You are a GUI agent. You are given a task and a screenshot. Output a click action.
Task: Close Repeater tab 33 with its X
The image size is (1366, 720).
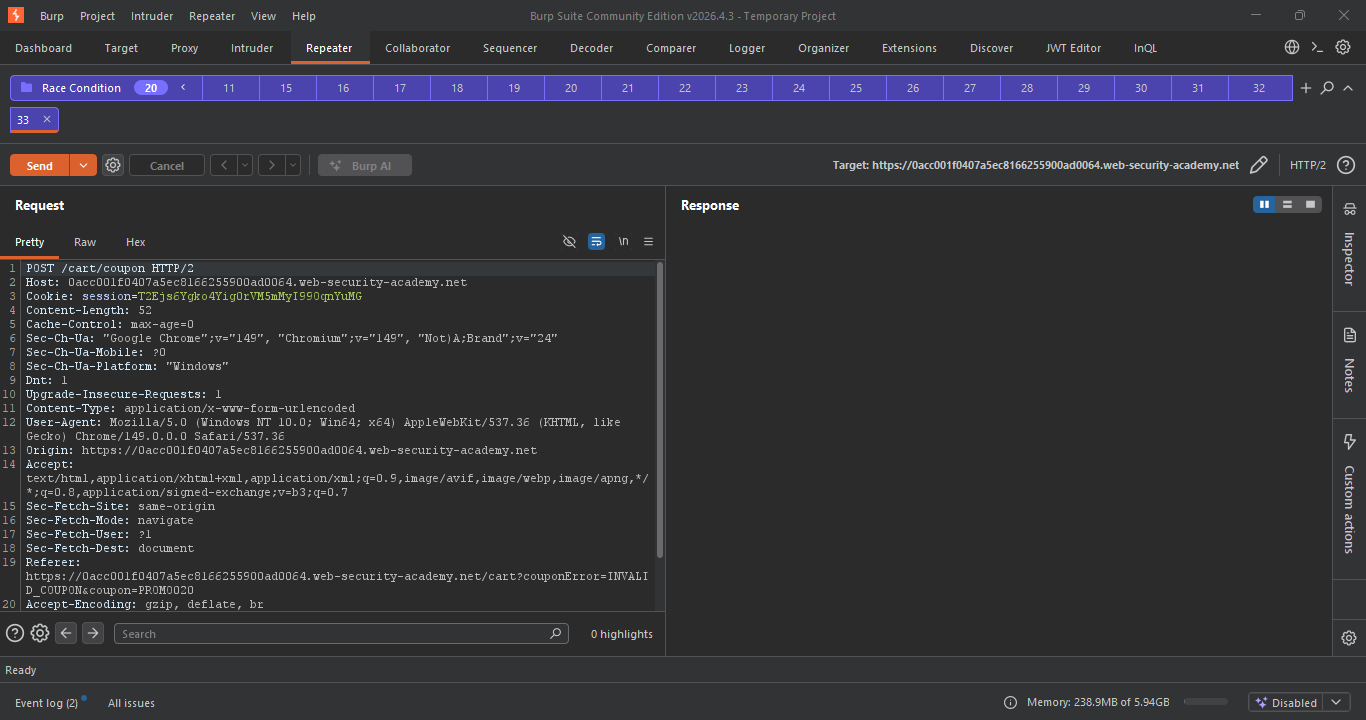(x=46, y=119)
